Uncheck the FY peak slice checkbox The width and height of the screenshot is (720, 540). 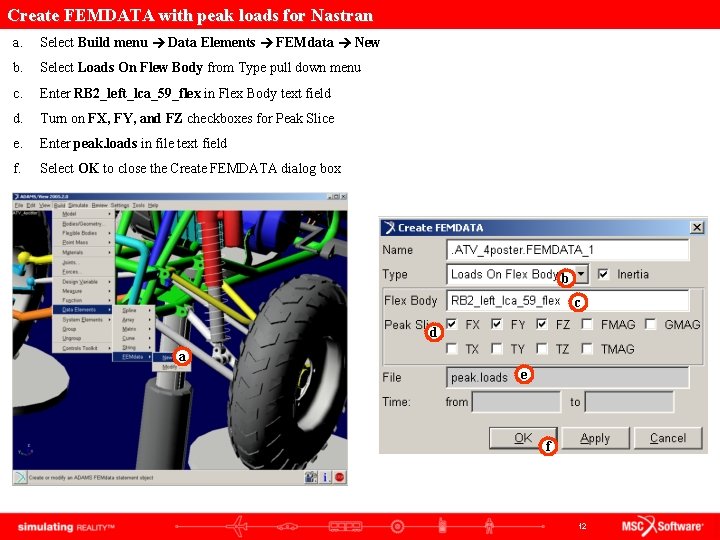pyautogui.click(x=496, y=324)
